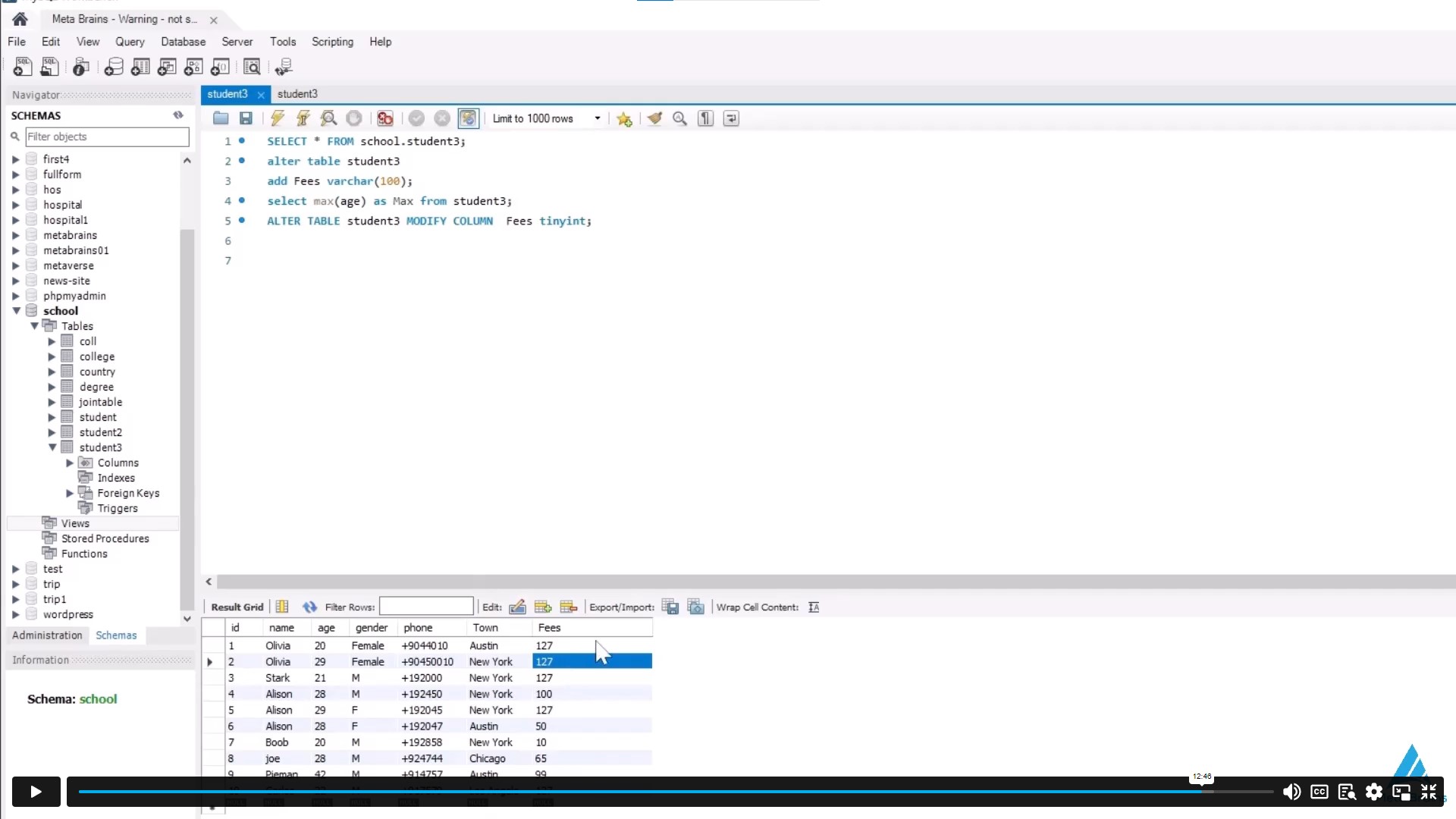Toggle picture-in-picture video mode

1401,792
